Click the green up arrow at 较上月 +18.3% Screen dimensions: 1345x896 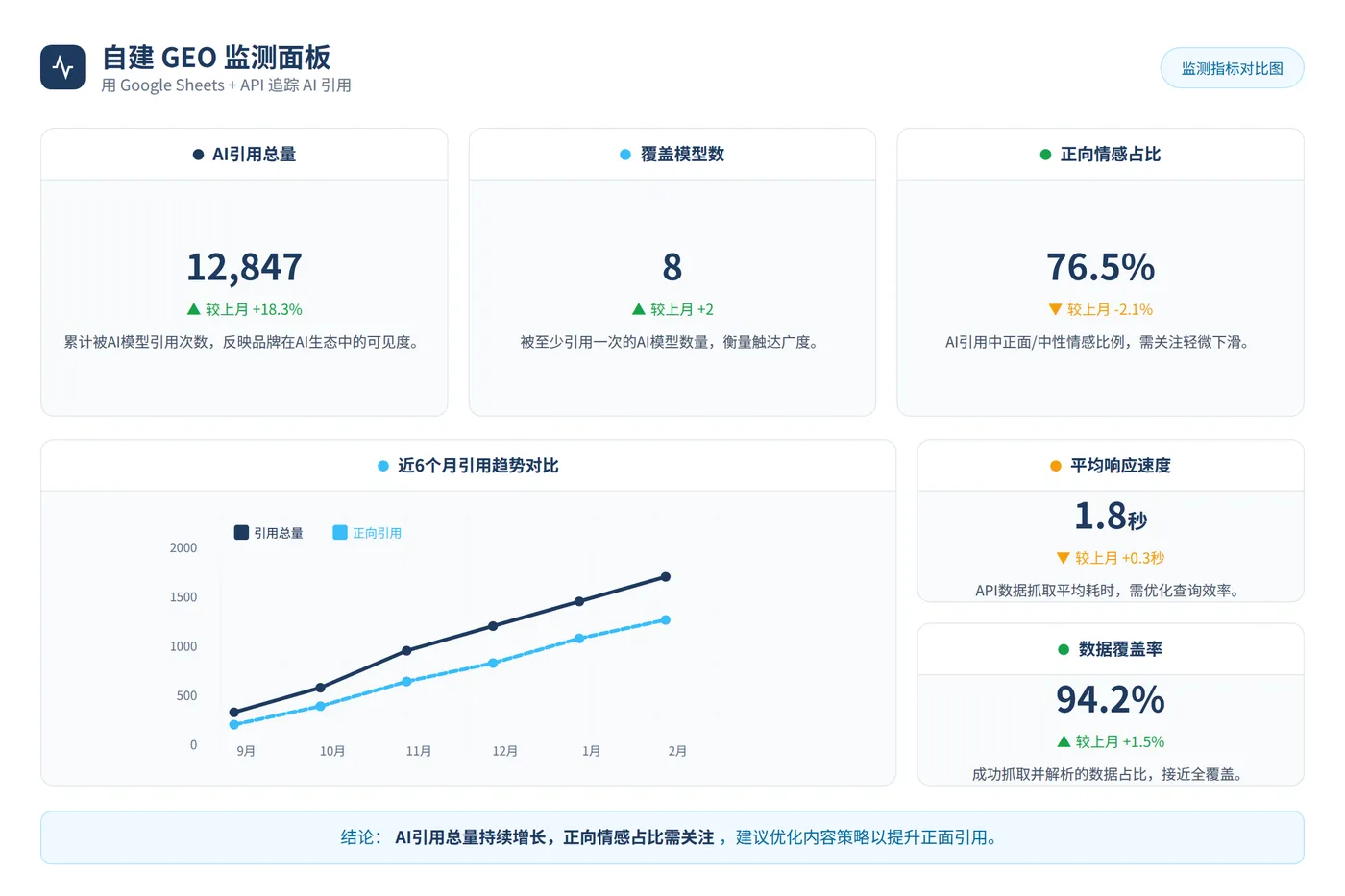click(x=193, y=309)
